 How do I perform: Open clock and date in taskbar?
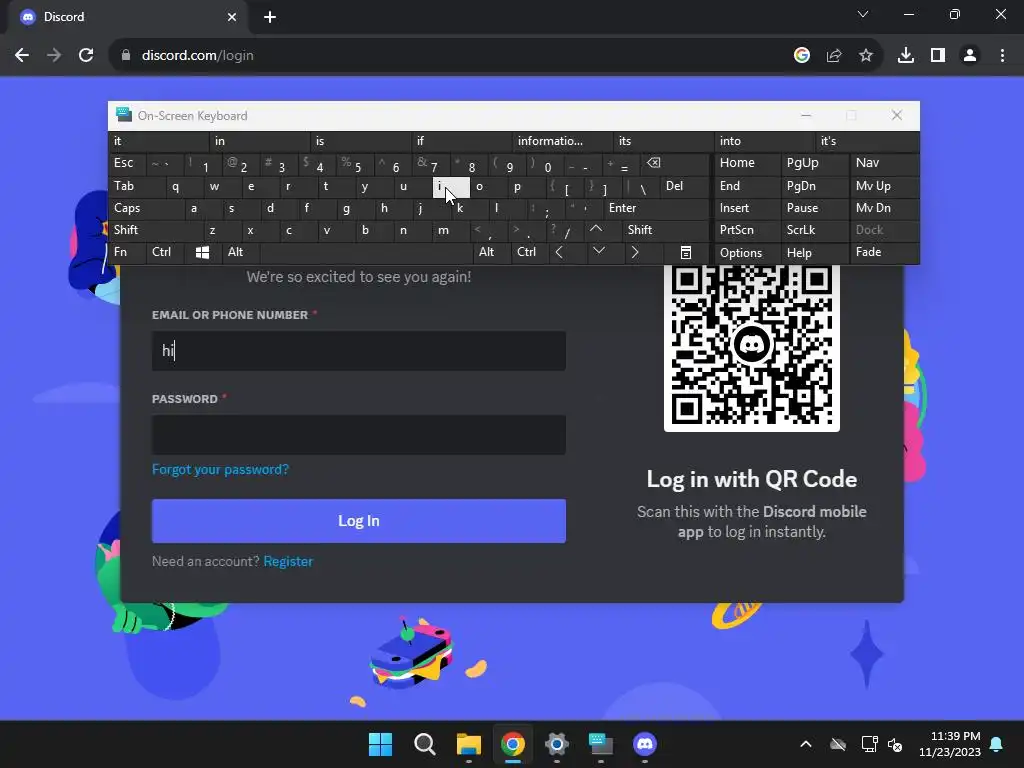point(950,744)
